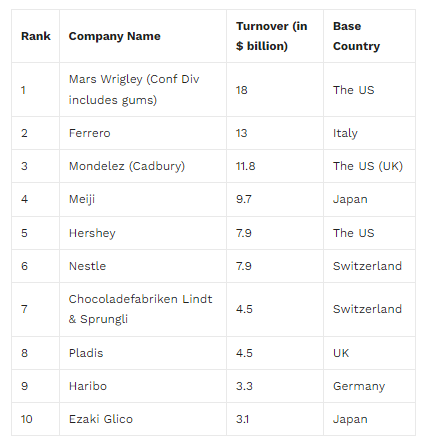Click the turnover value 11.8
Image resolution: width=428 pixels, height=445 pixels.
[x=246, y=166]
